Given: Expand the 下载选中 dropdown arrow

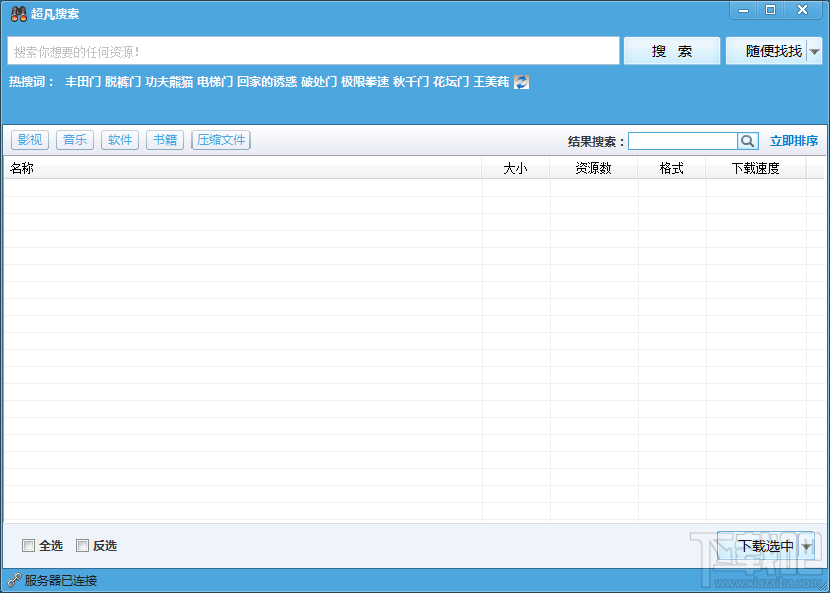Looking at the screenshot, I should coord(806,546).
